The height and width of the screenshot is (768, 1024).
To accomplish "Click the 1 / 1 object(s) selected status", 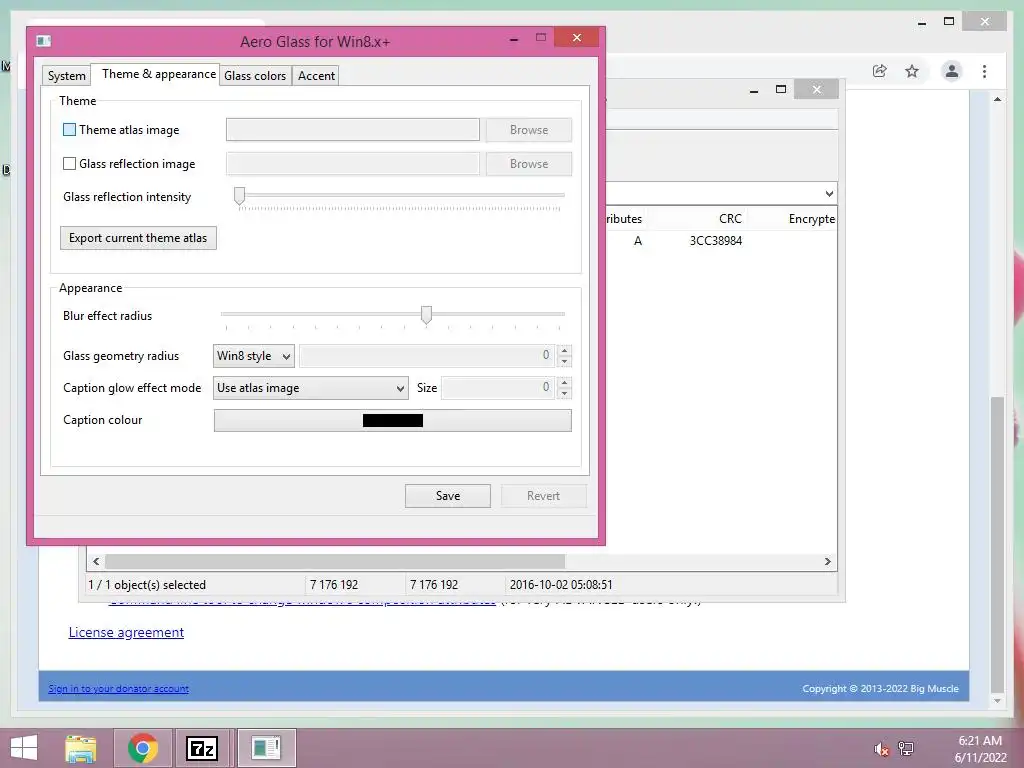I will pyautogui.click(x=147, y=584).
